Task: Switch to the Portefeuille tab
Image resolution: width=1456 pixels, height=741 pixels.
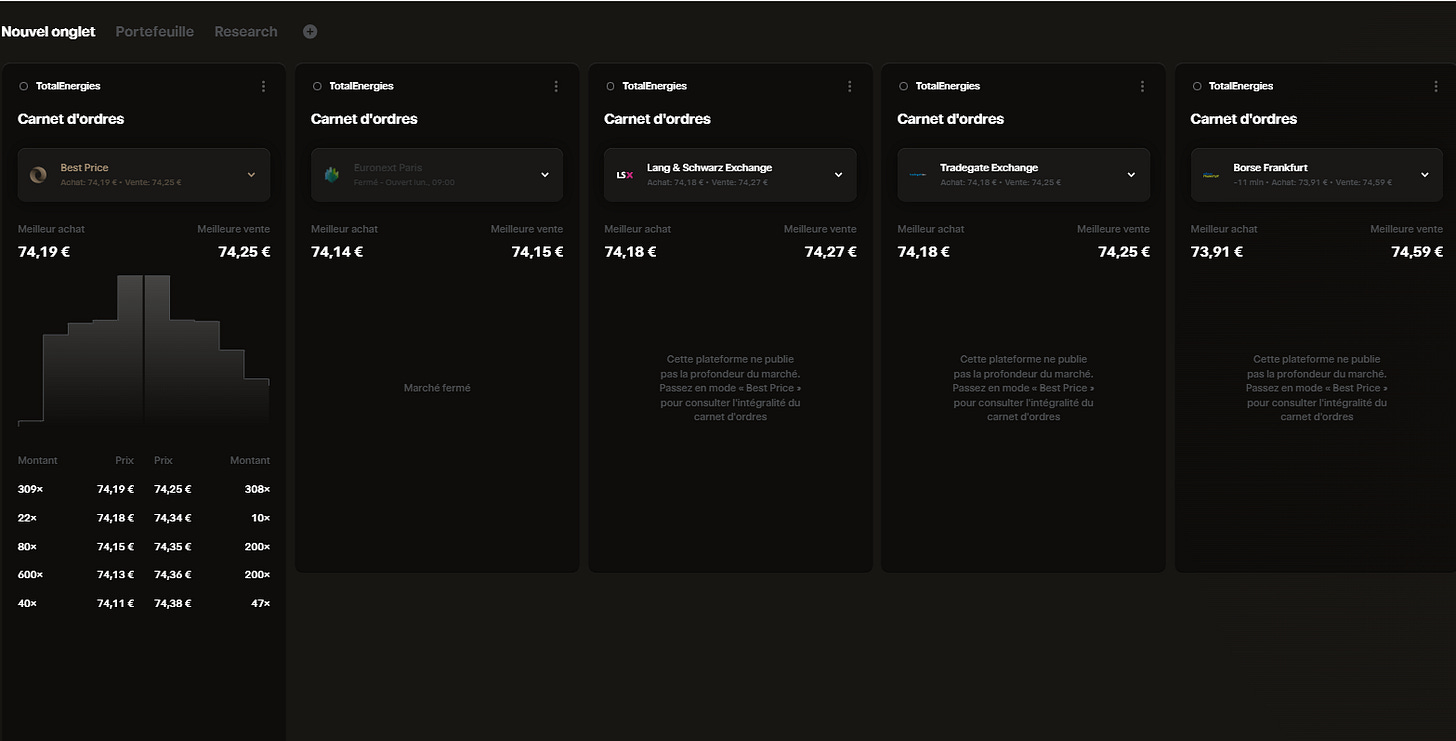Action: [155, 32]
